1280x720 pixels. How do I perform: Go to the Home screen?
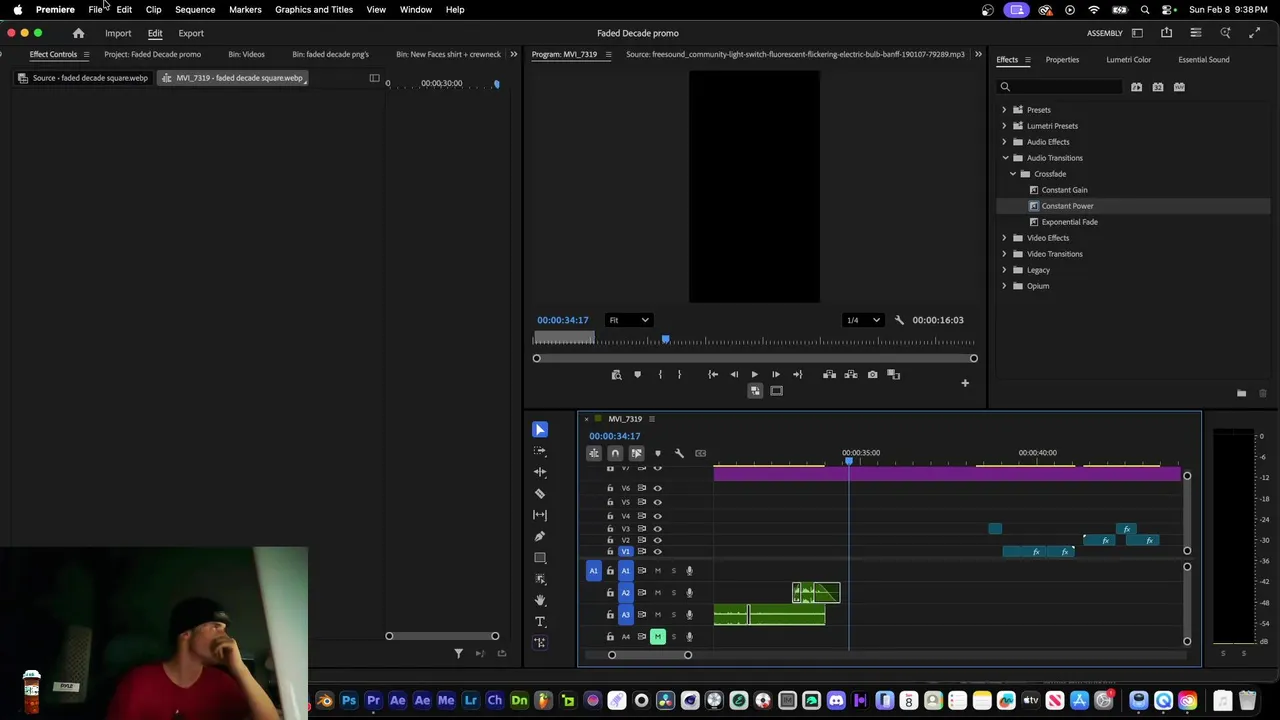pyautogui.click(x=78, y=33)
